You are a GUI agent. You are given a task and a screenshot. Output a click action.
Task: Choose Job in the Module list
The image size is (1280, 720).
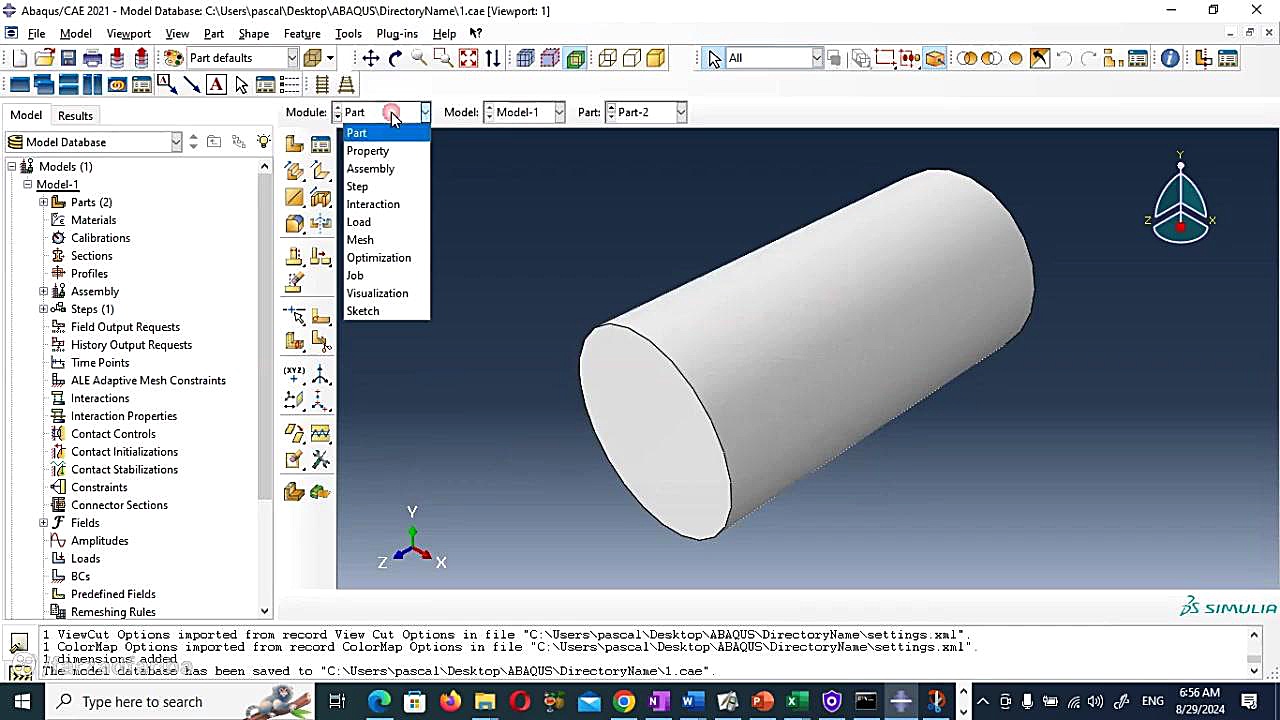[355, 276]
